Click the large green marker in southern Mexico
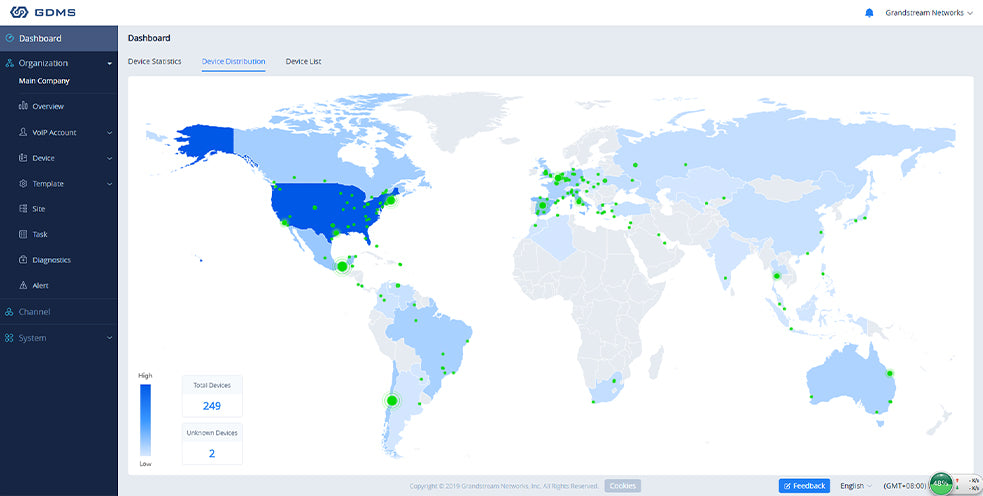 (342, 266)
